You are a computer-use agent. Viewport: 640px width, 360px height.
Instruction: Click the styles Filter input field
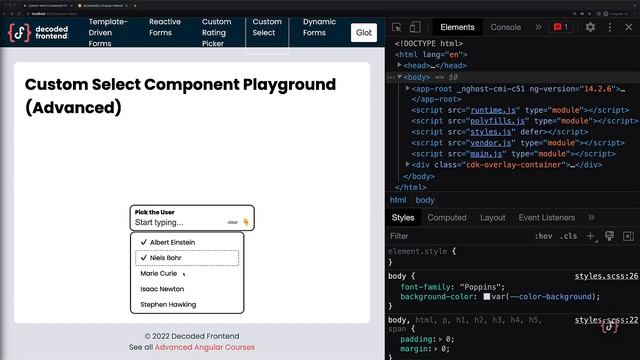pos(459,236)
